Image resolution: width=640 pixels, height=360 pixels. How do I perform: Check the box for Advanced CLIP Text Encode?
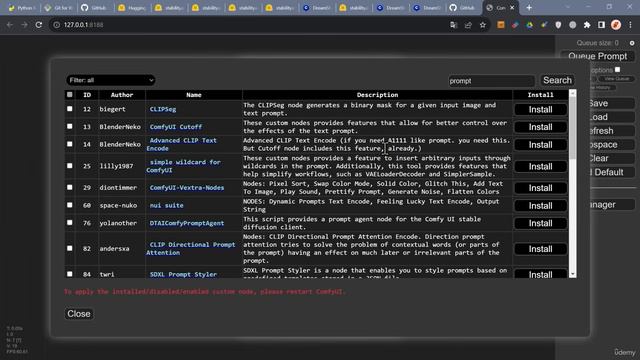[70, 144]
